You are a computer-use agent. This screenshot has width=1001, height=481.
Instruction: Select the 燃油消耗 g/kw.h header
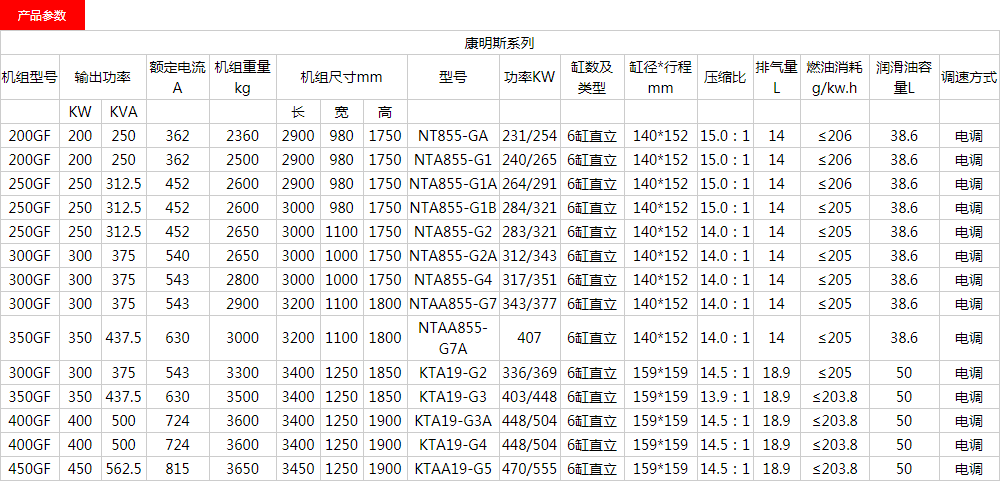pyautogui.click(x=834, y=77)
